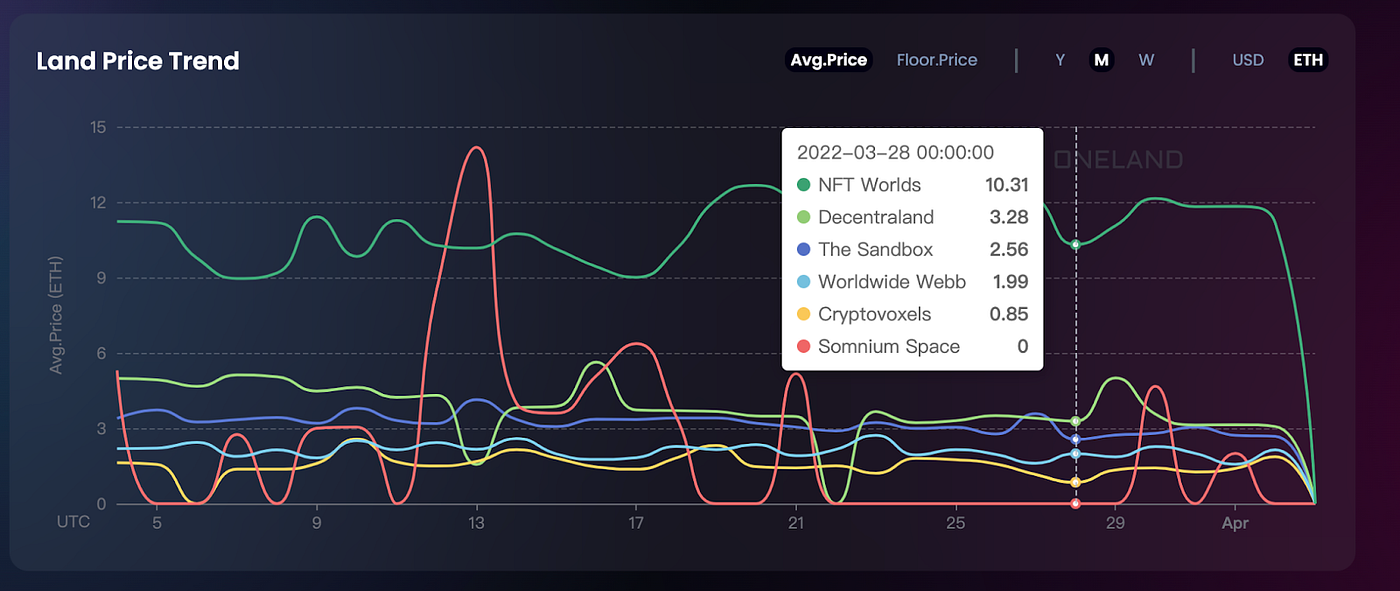
Task: Click the Cryptovoxels yellow legend dot
Action: (x=803, y=314)
